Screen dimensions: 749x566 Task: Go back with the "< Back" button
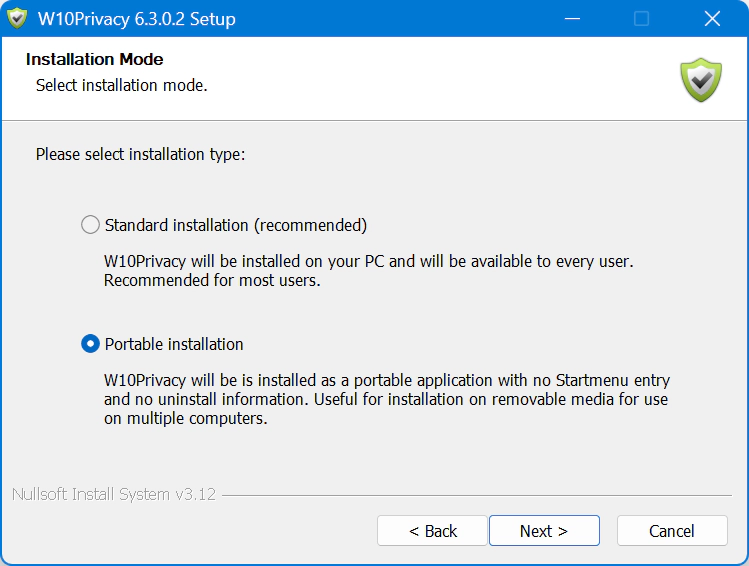coord(432,531)
